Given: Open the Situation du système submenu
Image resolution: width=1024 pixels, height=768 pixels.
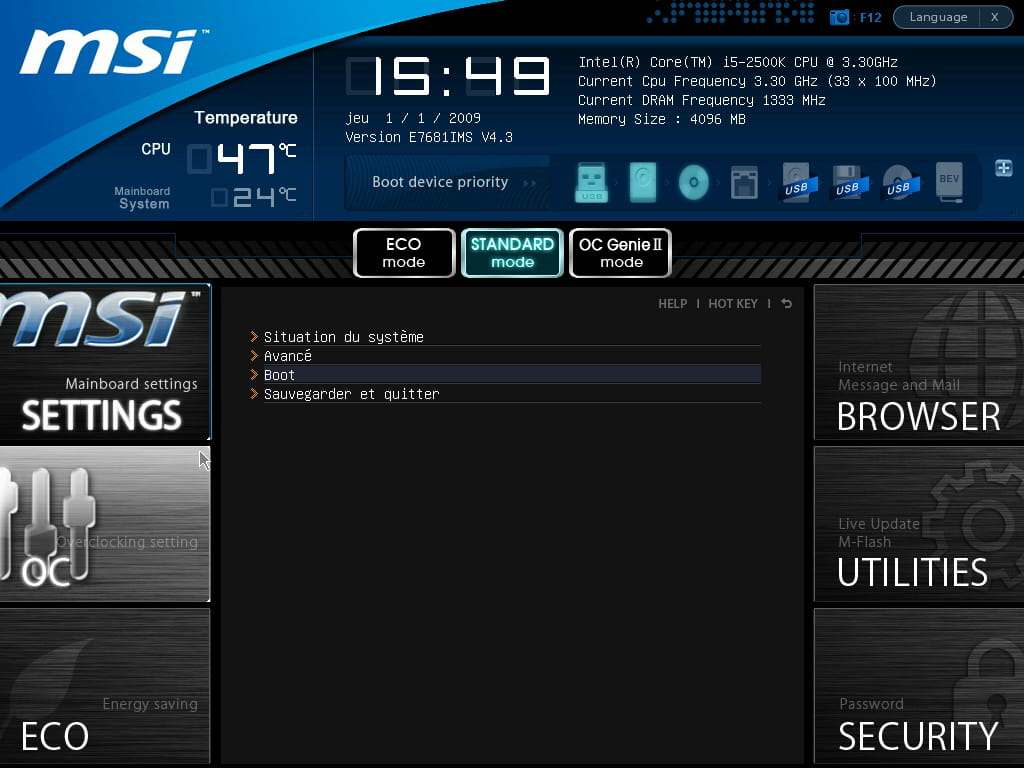Looking at the screenshot, I should click(343, 337).
